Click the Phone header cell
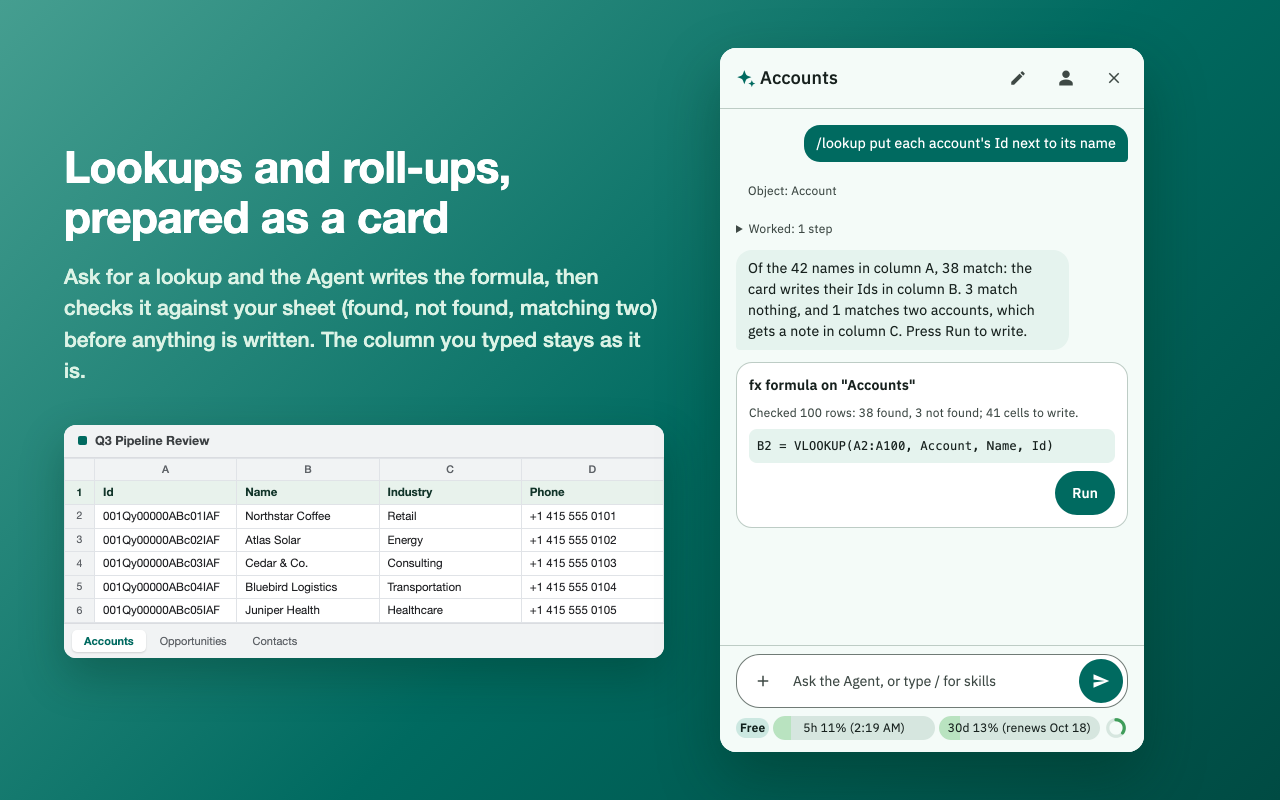The image size is (1280, 800). click(592, 492)
